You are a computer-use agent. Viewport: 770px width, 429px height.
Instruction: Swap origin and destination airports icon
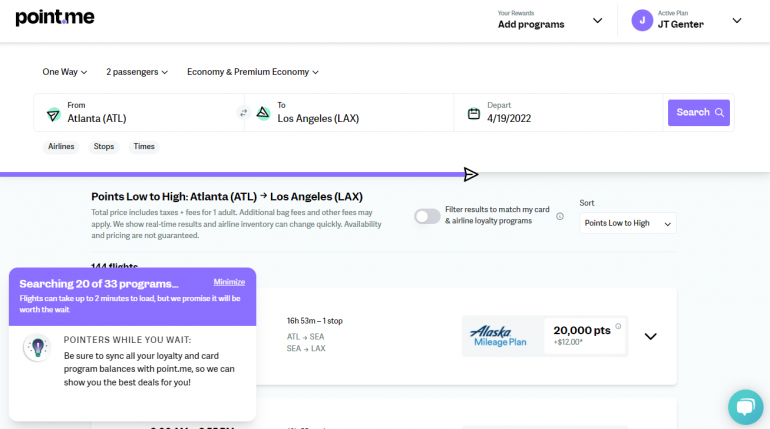pos(243,113)
